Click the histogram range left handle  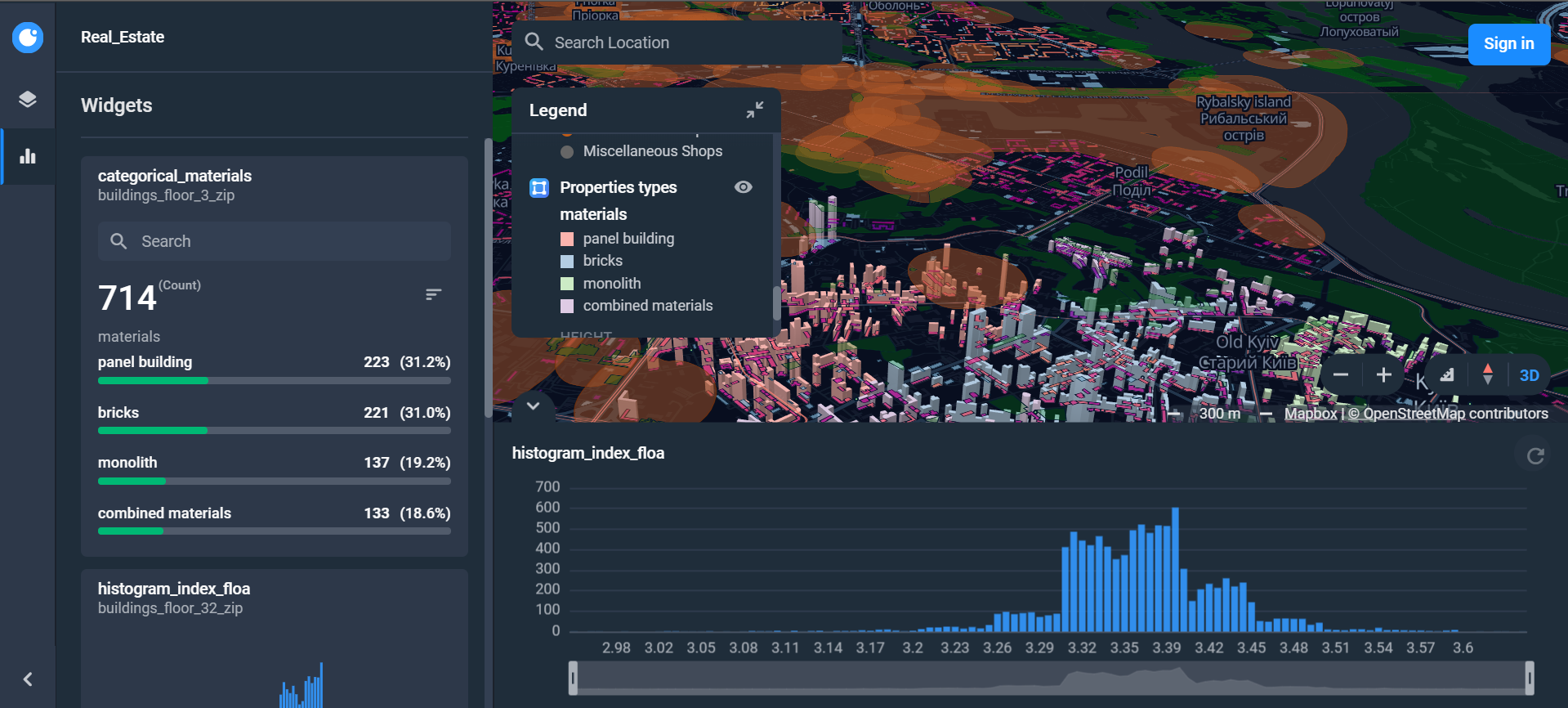pyautogui.click(x=574, y=678)
